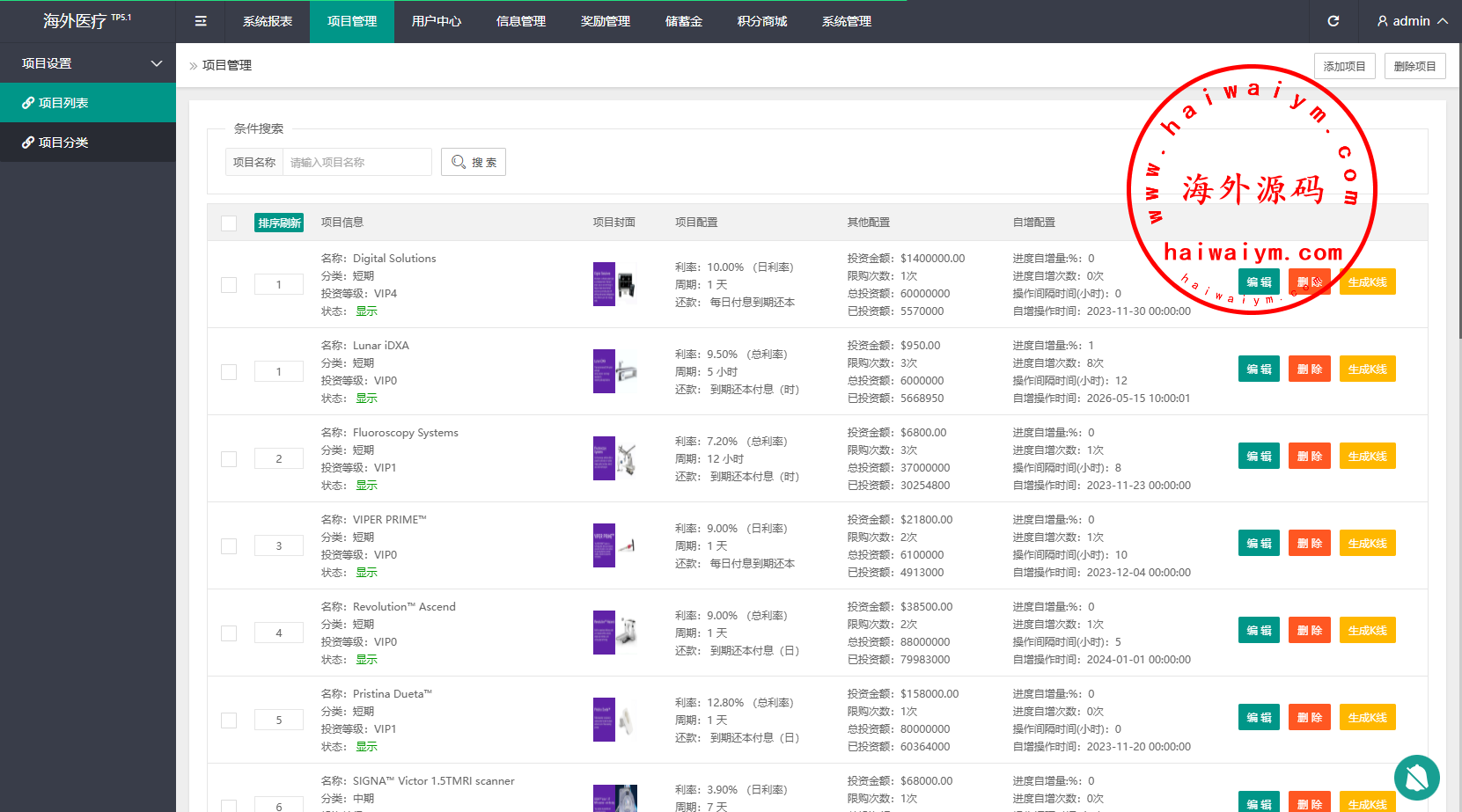Tick the checkbox for Pristina Dueta row

point(229,720)
